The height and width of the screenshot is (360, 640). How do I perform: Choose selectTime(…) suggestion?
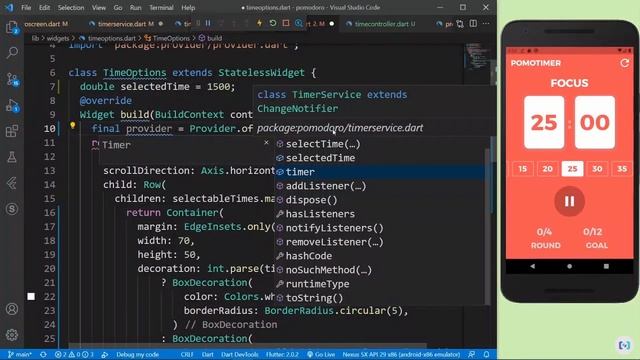click(x=323, y=144)
